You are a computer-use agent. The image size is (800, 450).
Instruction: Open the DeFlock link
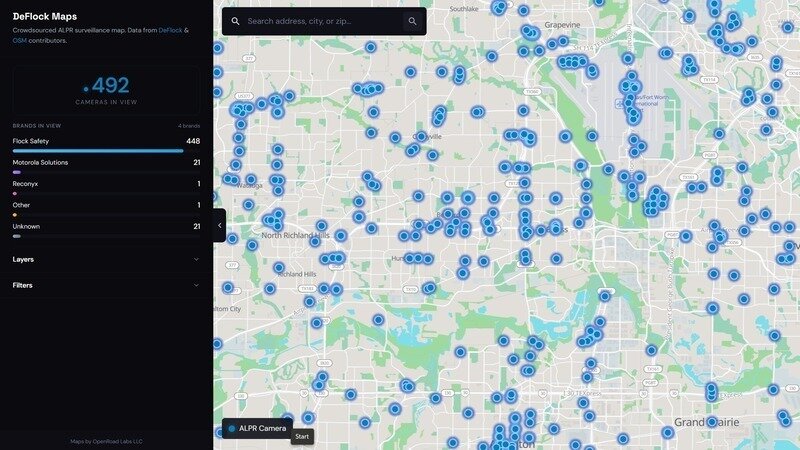click(170, 30)
